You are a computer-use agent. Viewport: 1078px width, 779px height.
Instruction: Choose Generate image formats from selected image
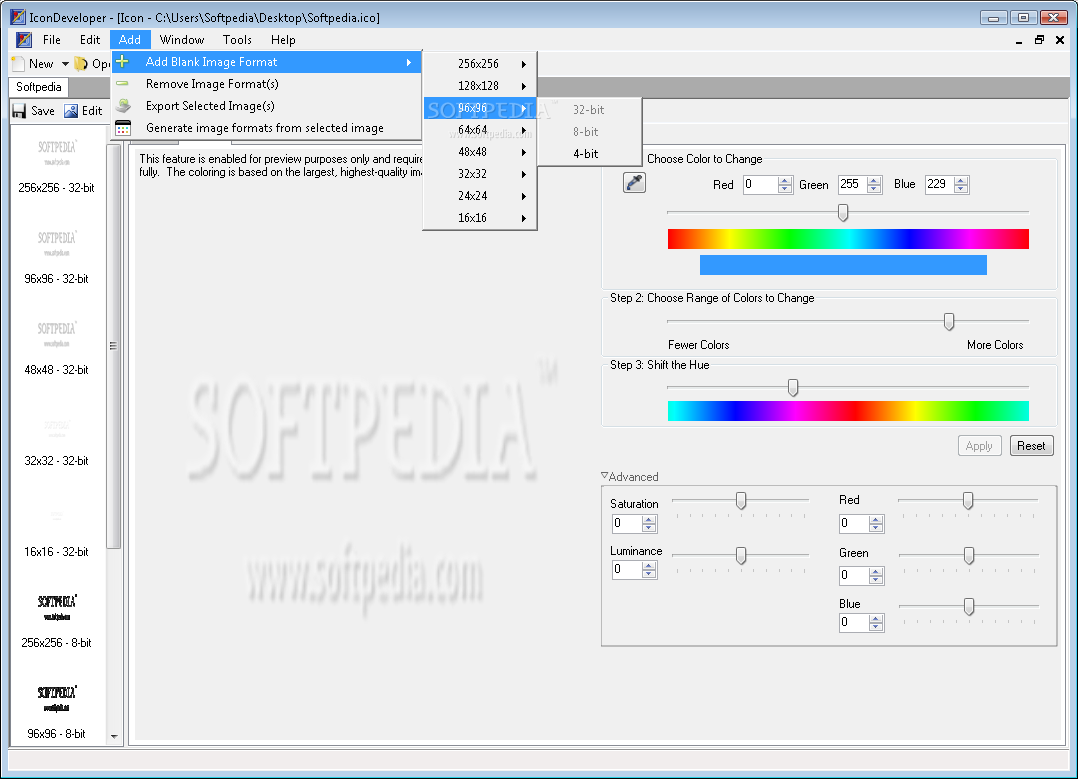pos(266,128)
